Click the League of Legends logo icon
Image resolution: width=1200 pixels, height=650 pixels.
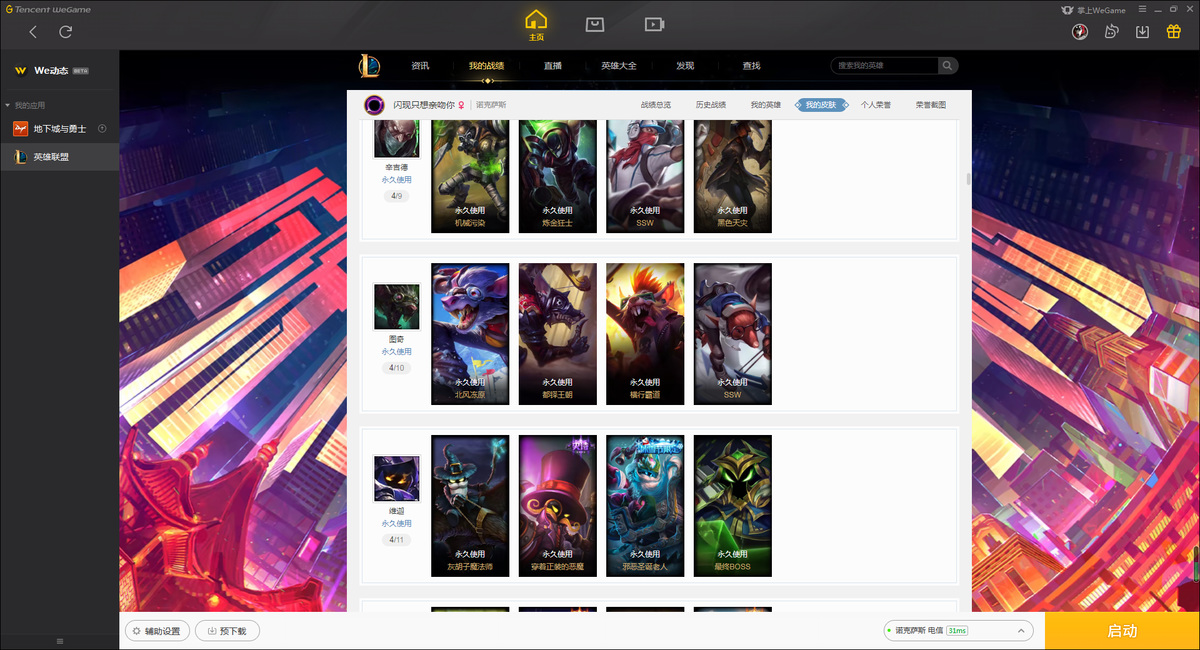370,66
